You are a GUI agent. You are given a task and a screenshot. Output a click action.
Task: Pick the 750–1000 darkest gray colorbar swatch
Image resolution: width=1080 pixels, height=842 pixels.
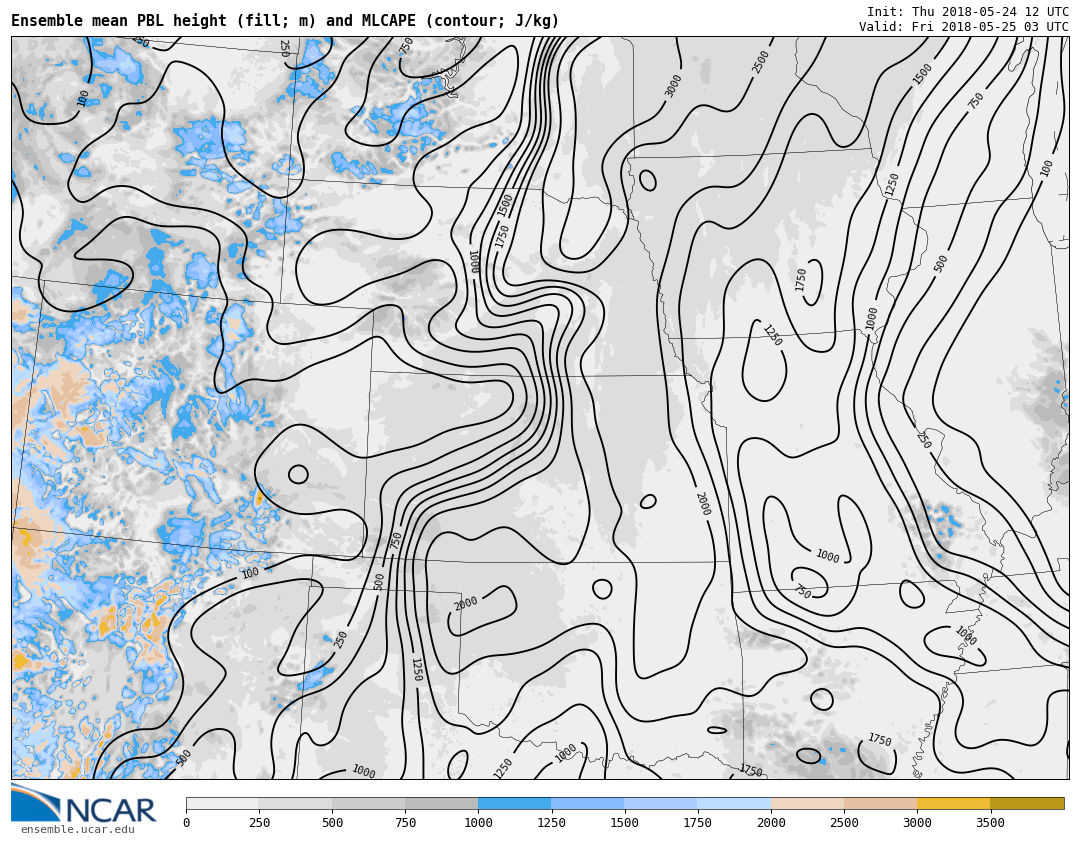[441, 803]
